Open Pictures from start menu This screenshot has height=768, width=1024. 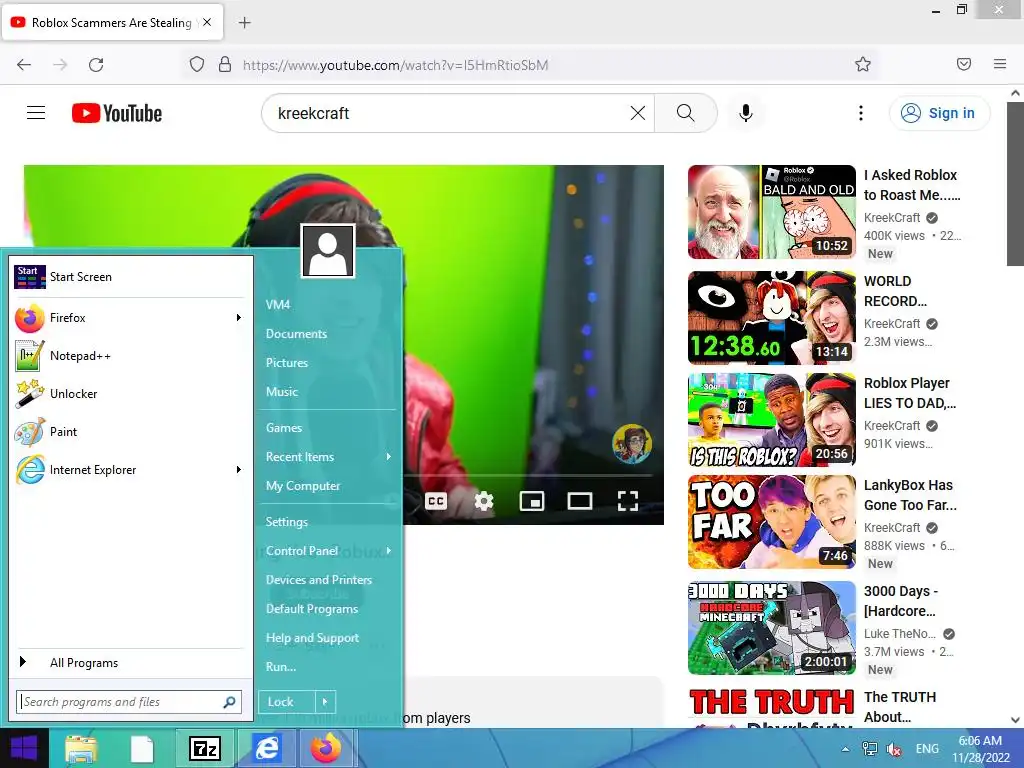coord(287,362)
